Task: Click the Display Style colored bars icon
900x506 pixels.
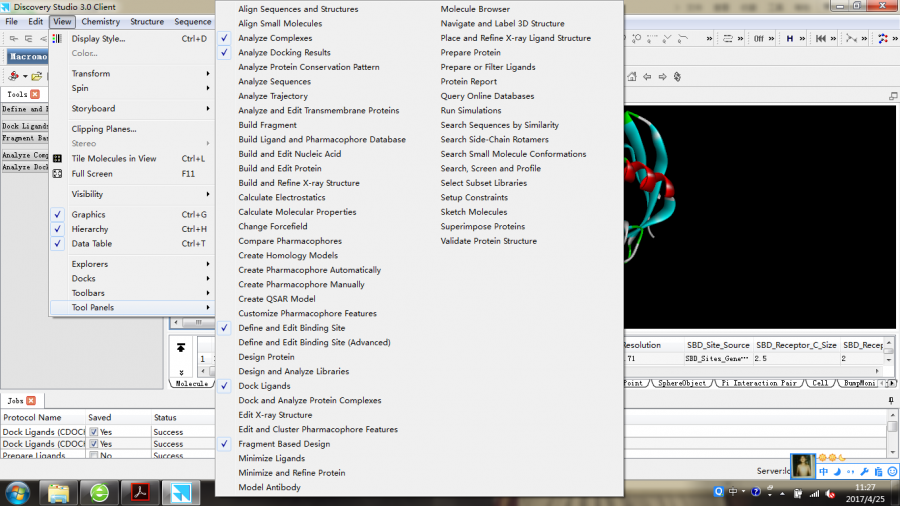Action: [57, 38]
